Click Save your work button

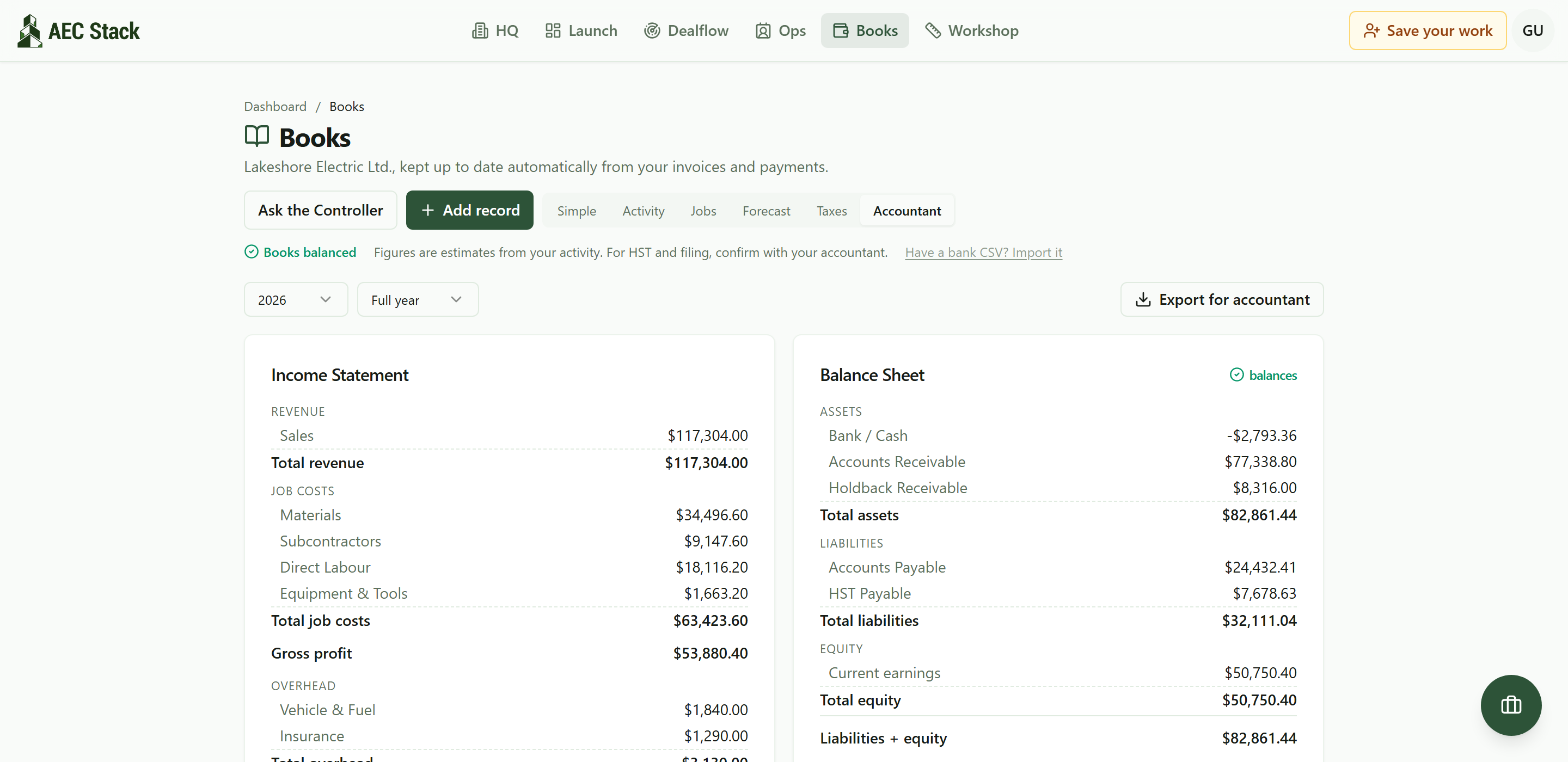(1428, 30)
